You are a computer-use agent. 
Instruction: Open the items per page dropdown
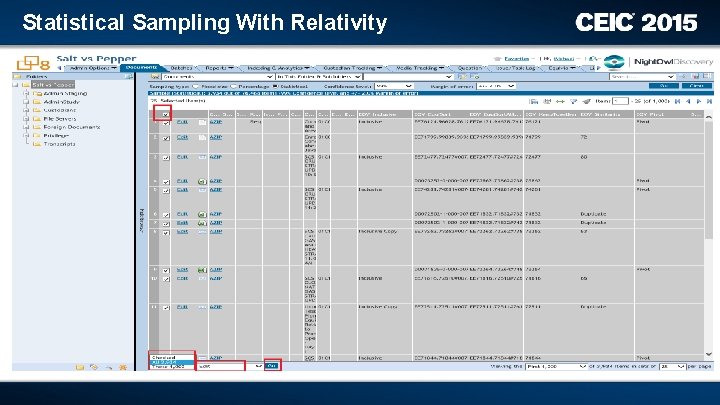[x=672, y=366]
